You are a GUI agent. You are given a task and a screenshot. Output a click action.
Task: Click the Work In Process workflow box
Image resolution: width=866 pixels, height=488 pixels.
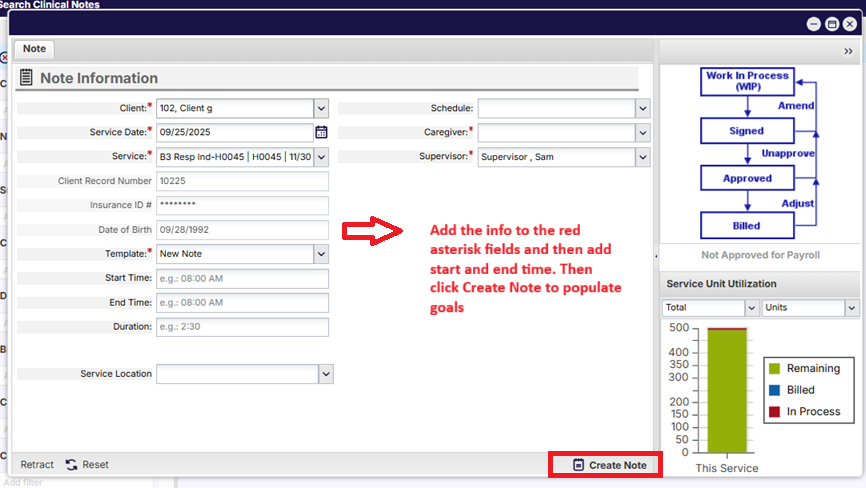(747, 81)
